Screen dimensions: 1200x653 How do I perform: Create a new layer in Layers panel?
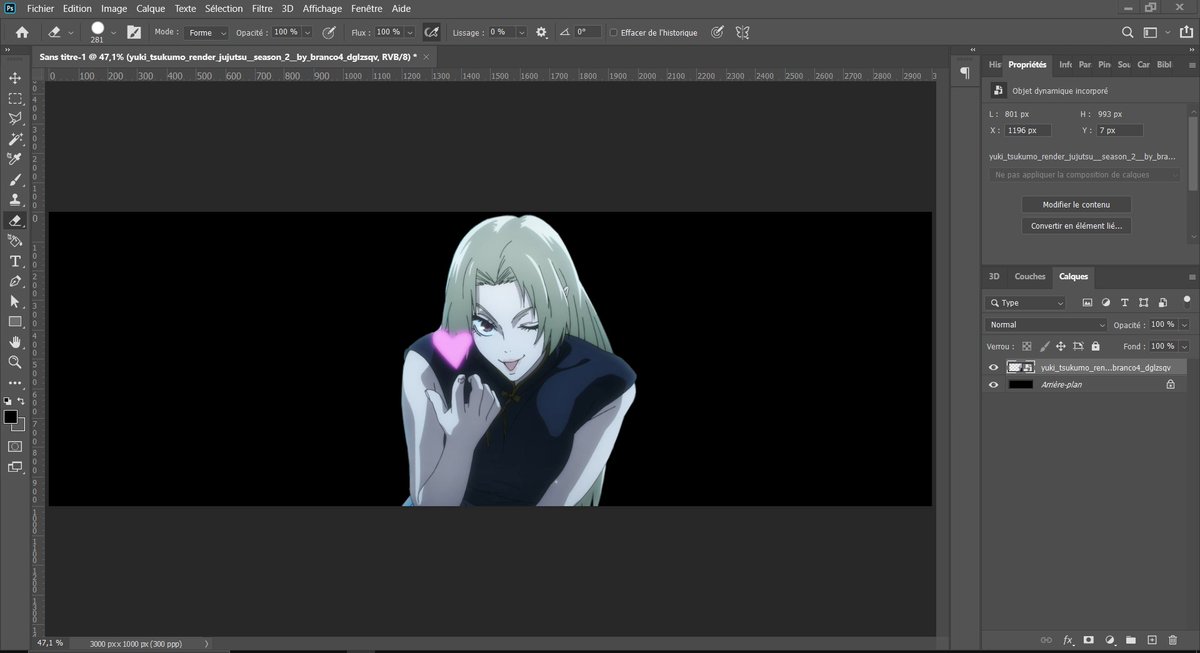click(x=1152, y=639)
